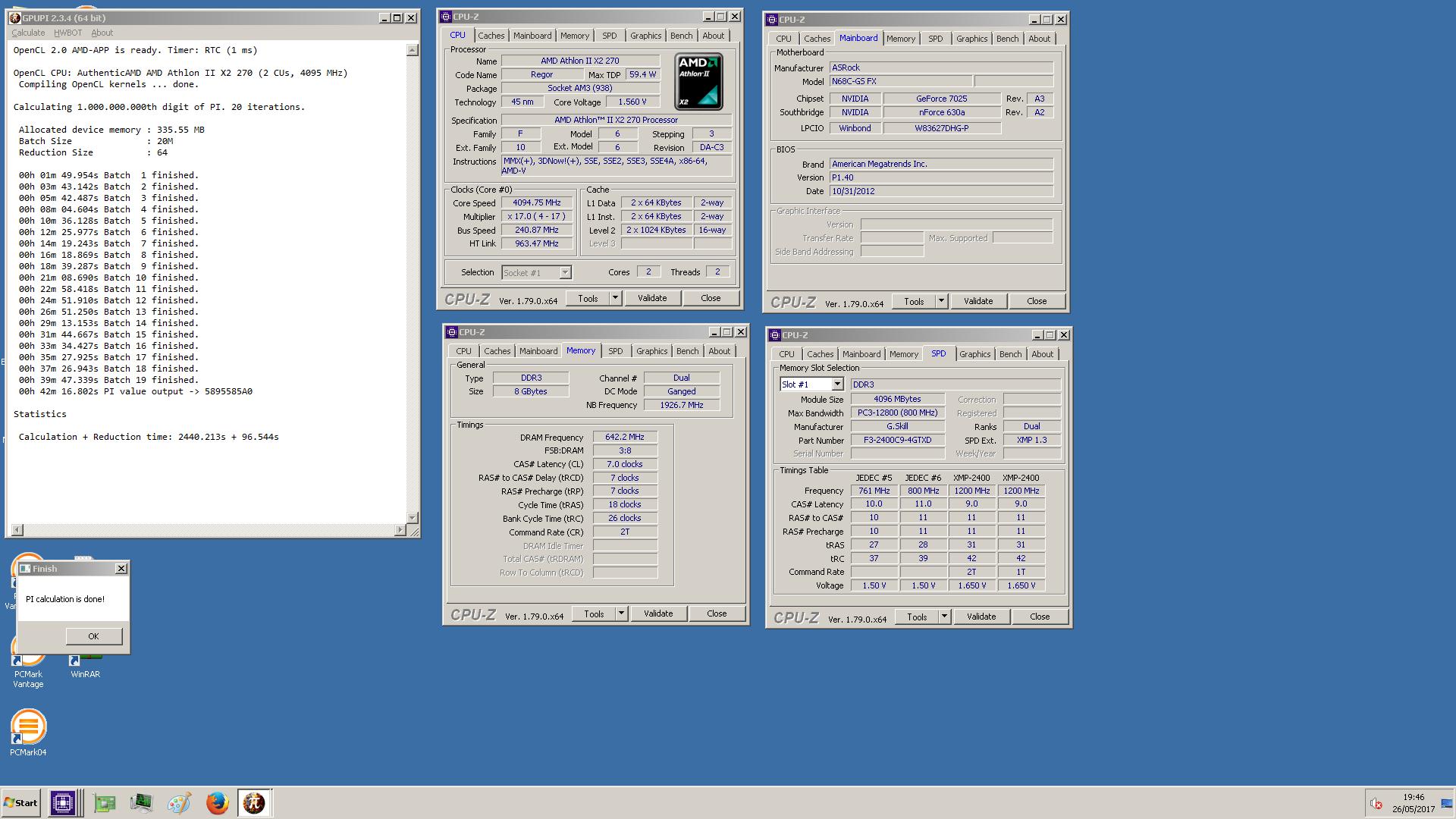Click the NB Frequency value 1926.7 MHz
The image size is (1456, 819).
tap(681, 405)
